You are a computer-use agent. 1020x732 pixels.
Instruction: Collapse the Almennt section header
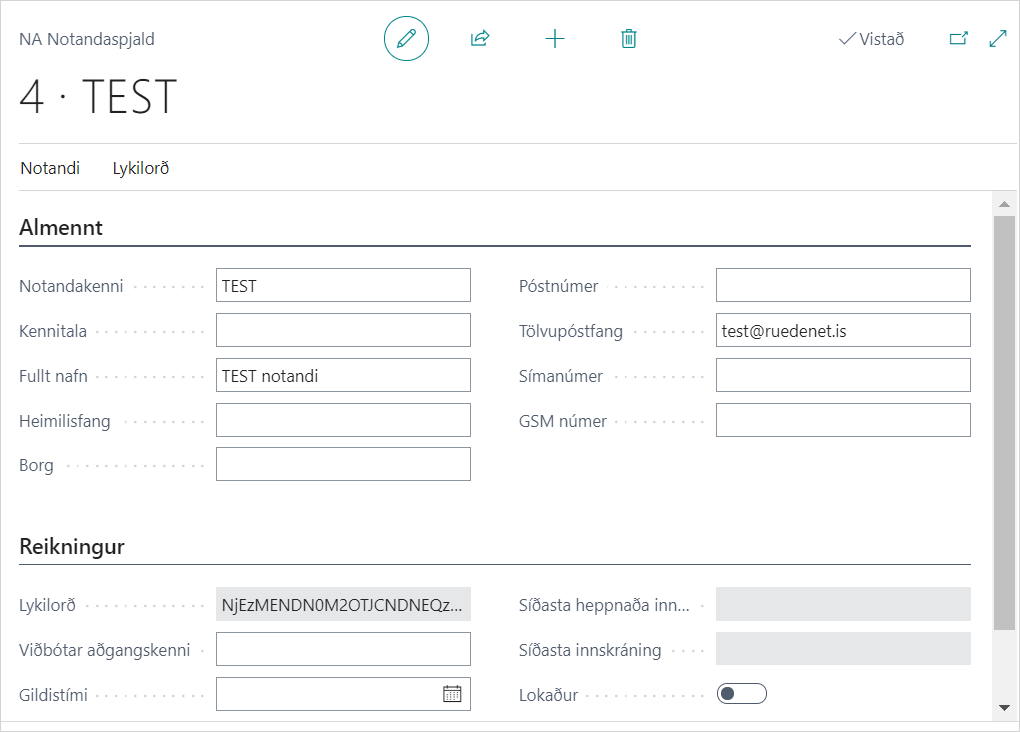(x=61, y=228)
